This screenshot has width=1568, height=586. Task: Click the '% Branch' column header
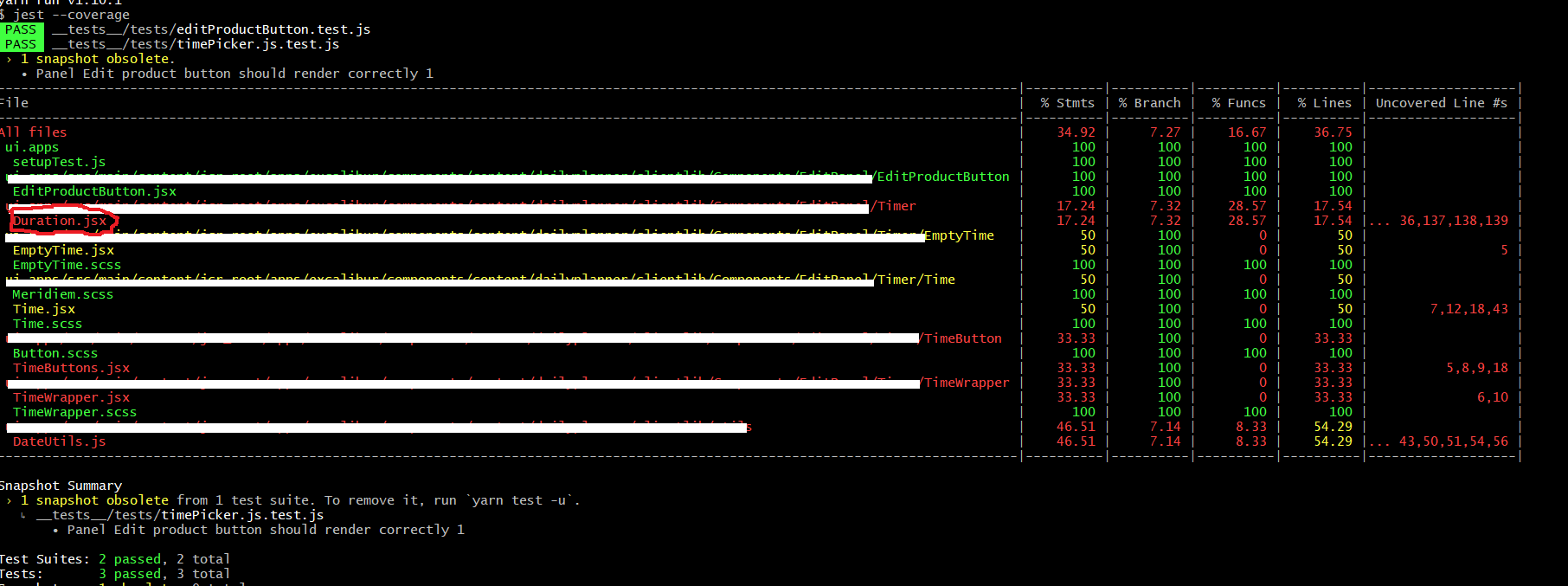point(1149,103)
